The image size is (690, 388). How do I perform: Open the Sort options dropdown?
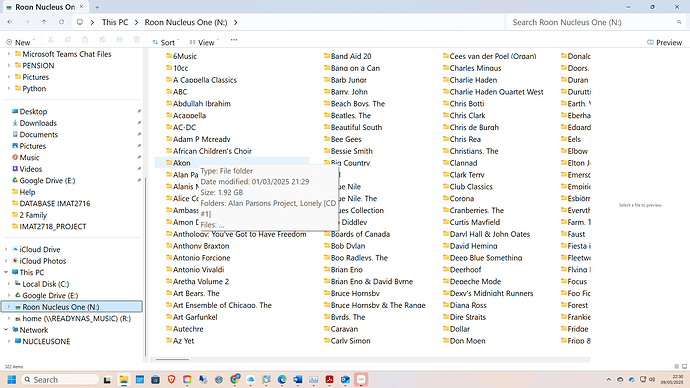[x=165, y=42]
